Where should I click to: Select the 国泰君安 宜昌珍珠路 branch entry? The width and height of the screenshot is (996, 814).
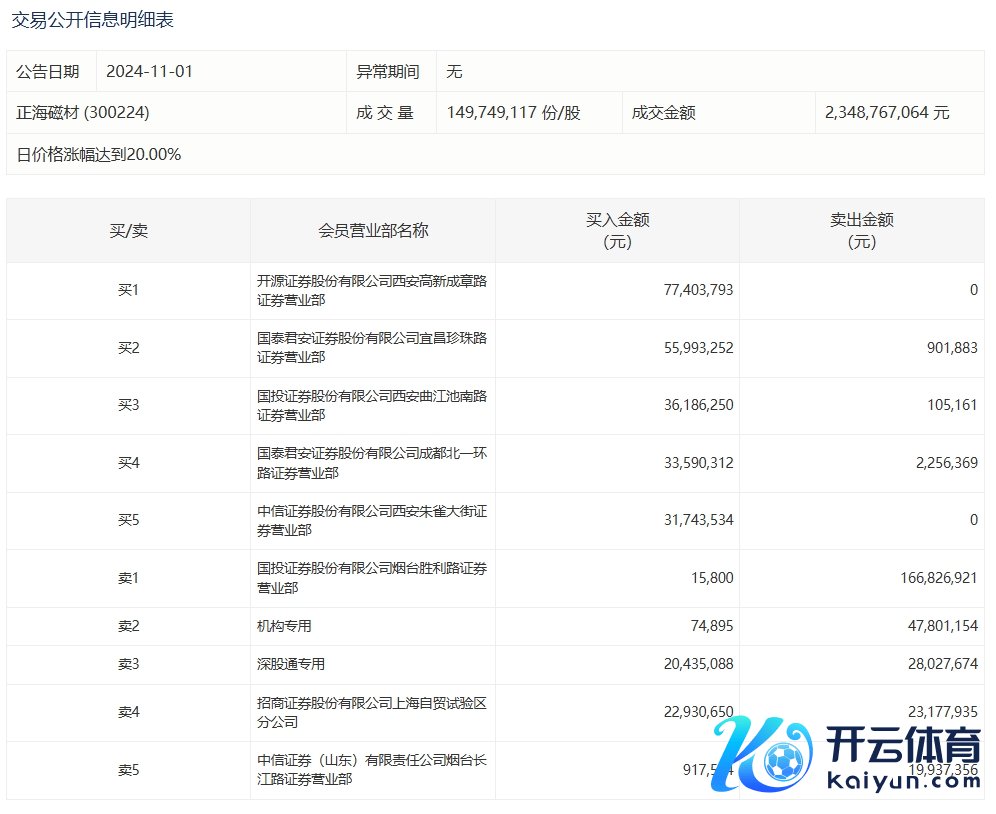tap(371, 348)
